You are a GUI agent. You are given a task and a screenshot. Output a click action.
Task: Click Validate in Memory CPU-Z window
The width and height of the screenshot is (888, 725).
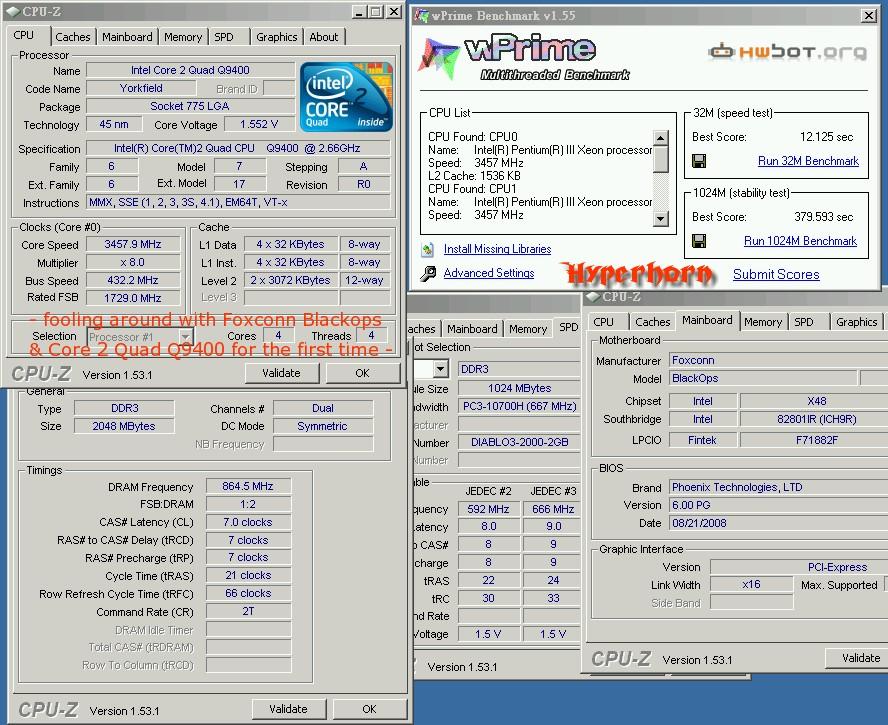point(288,709)
